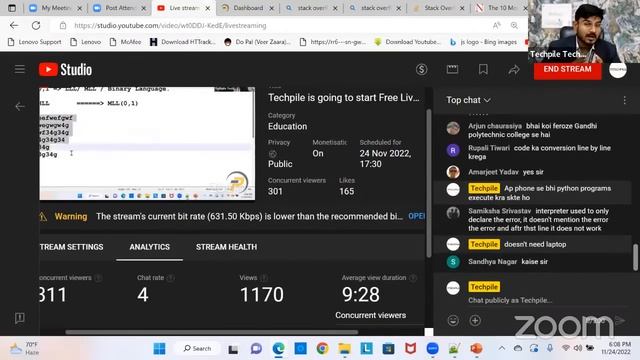The height and width of the screenshot is (360, 640).
Task: Click the browser address bar URL
Action: coord(170,26)
